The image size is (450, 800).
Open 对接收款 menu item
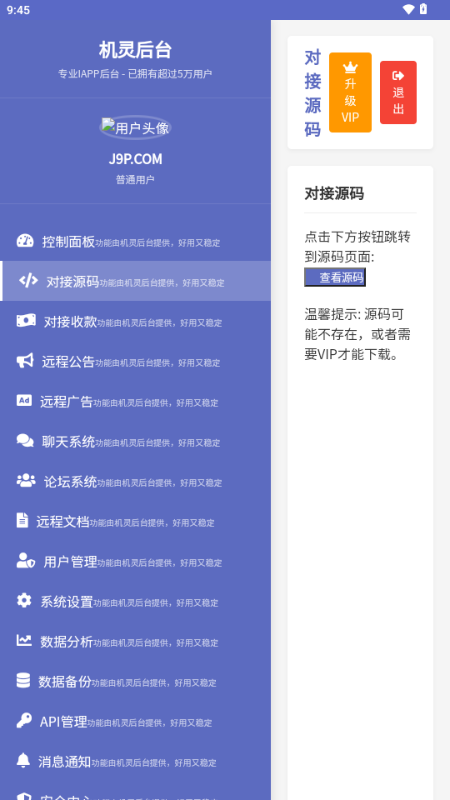coord(135,321)
